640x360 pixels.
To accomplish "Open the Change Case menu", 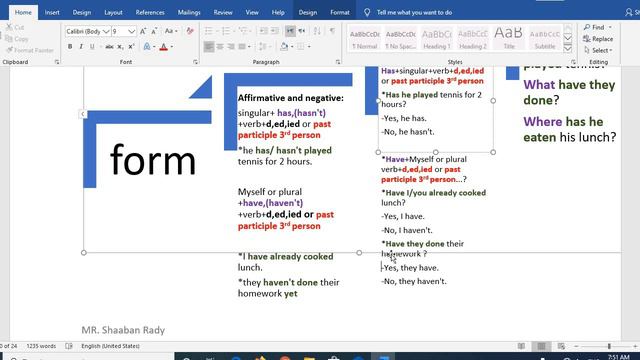I will (x=170, y=31).
